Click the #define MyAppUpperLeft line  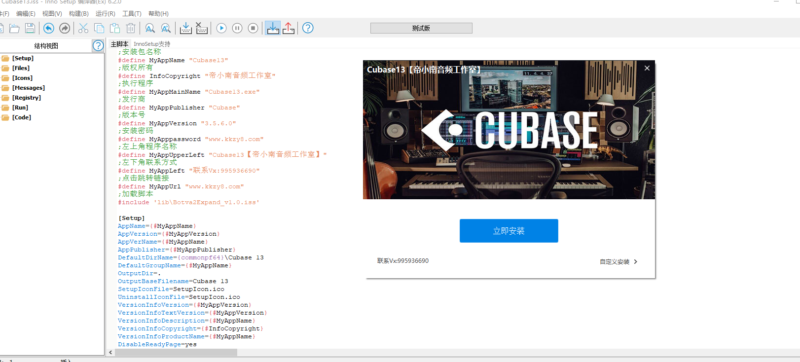click(x=222, y=154)
